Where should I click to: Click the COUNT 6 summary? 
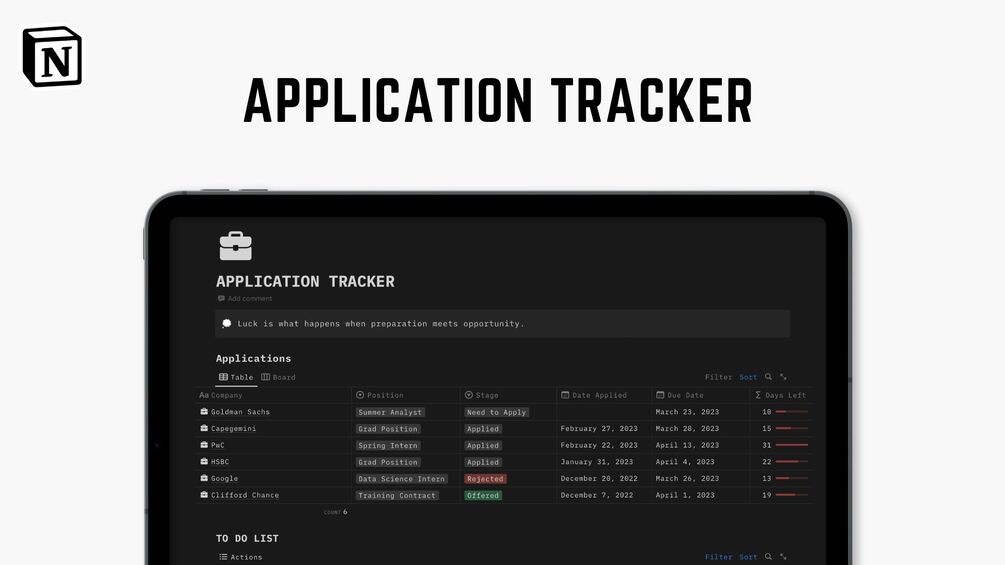335,512
